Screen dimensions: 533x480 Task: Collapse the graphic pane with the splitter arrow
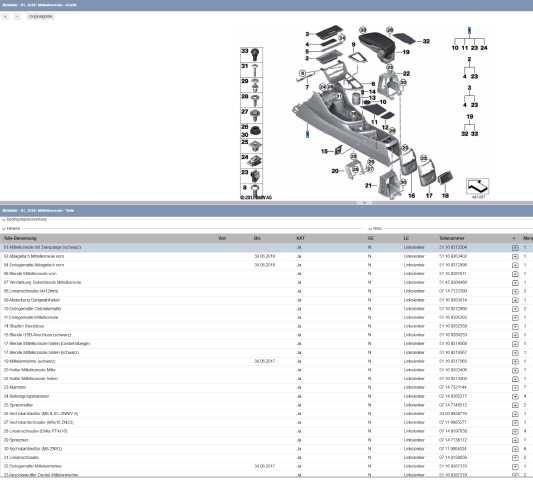[x=364, y=203]
